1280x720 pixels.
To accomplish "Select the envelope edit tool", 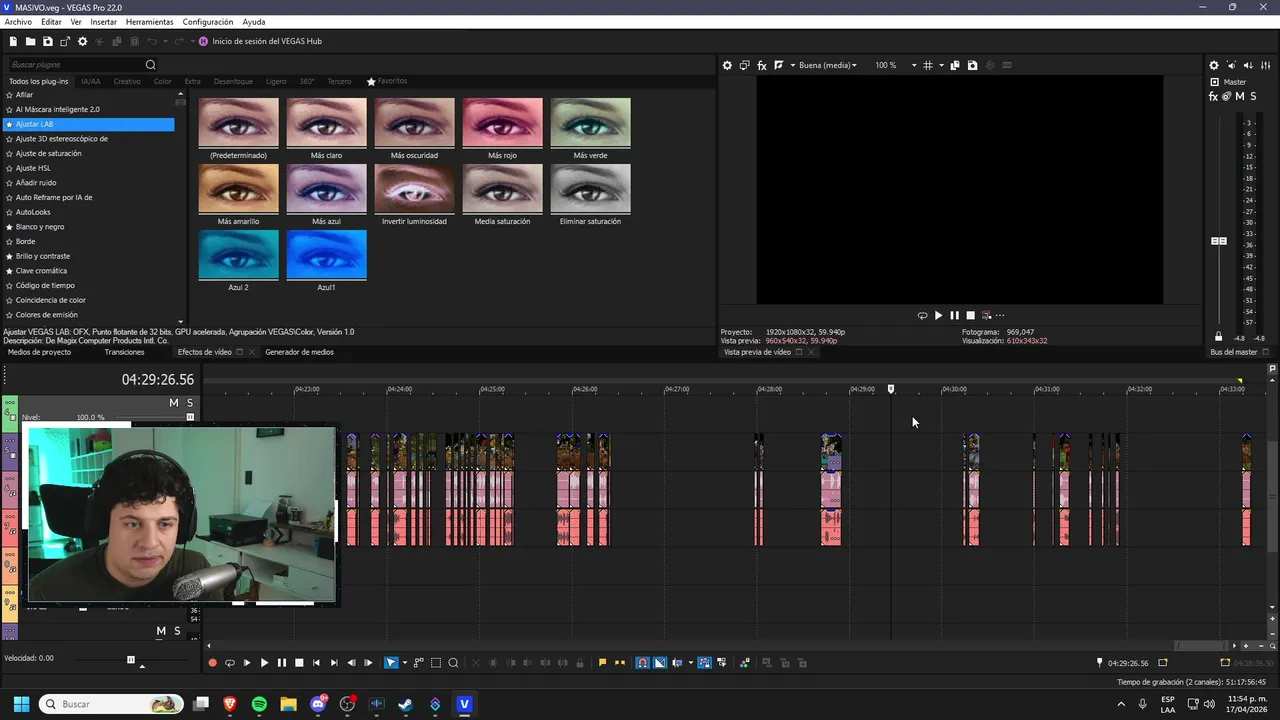I will click(x=418, y=662).
